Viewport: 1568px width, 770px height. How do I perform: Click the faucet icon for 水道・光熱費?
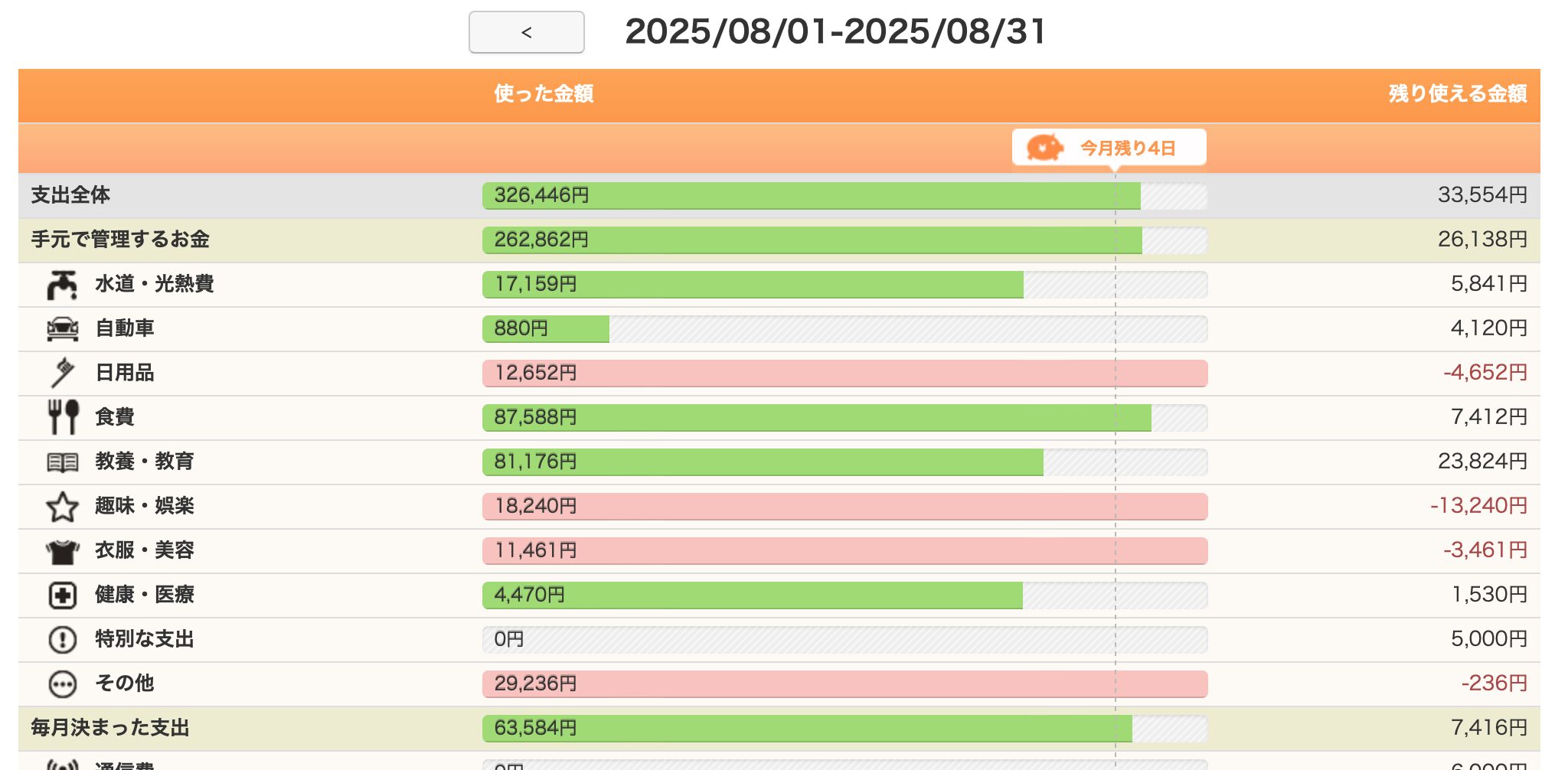(x=62, y=285)
